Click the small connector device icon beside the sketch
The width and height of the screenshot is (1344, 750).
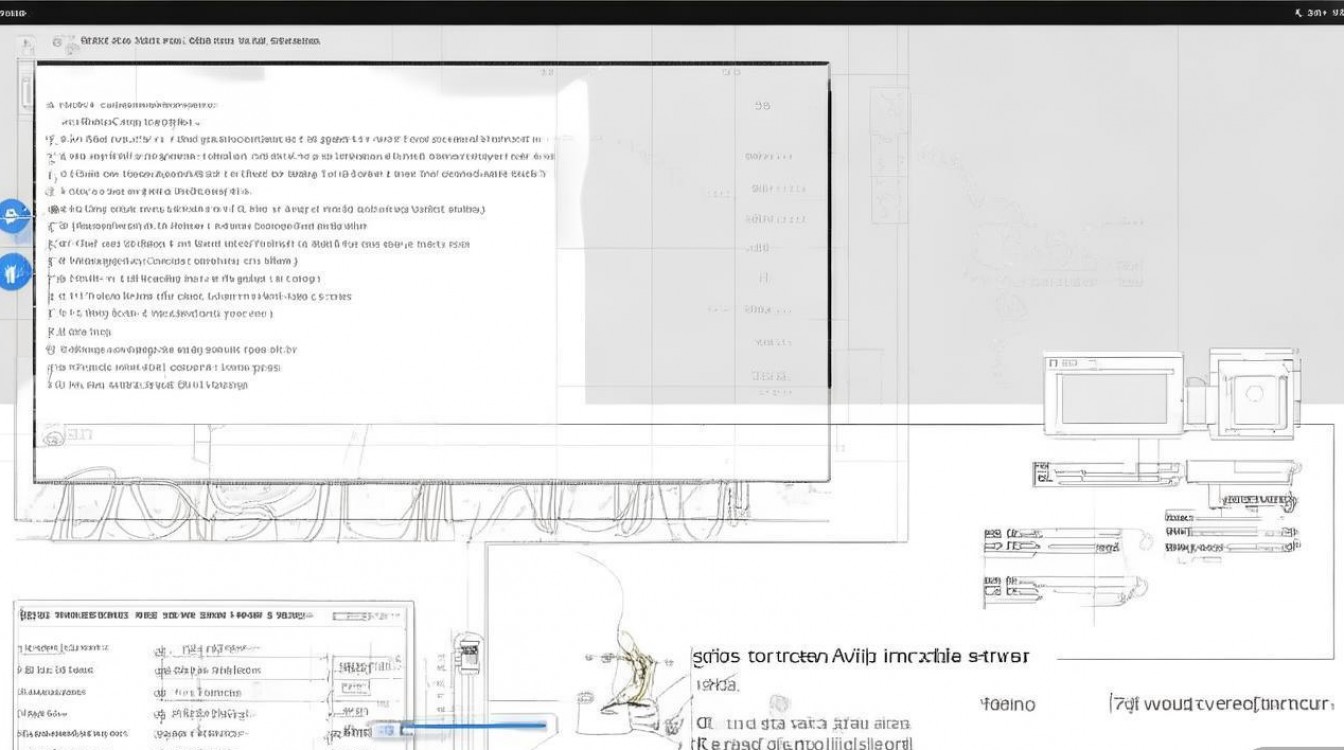point(464,657)
